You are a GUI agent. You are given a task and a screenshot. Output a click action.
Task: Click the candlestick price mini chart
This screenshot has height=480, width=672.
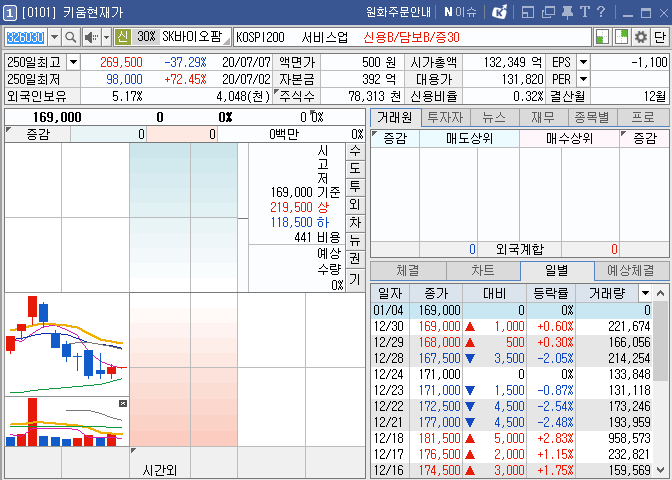click(x=66, y=344)
